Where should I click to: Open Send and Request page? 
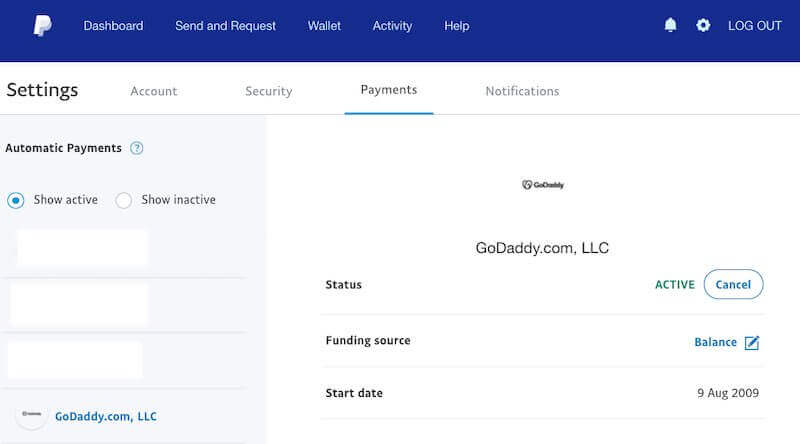pos(225,26)
